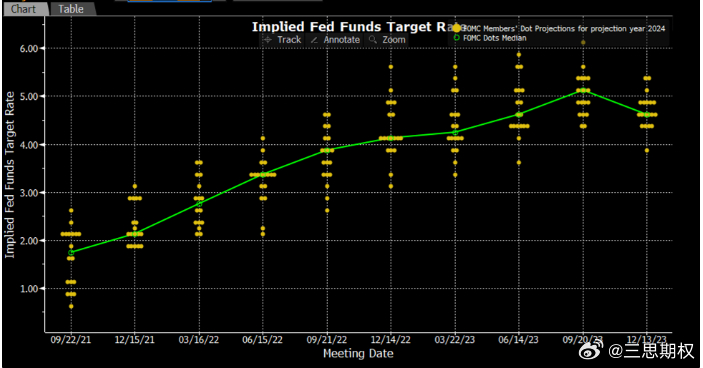Click the y-axis value 3.00

tap(29, 193)
